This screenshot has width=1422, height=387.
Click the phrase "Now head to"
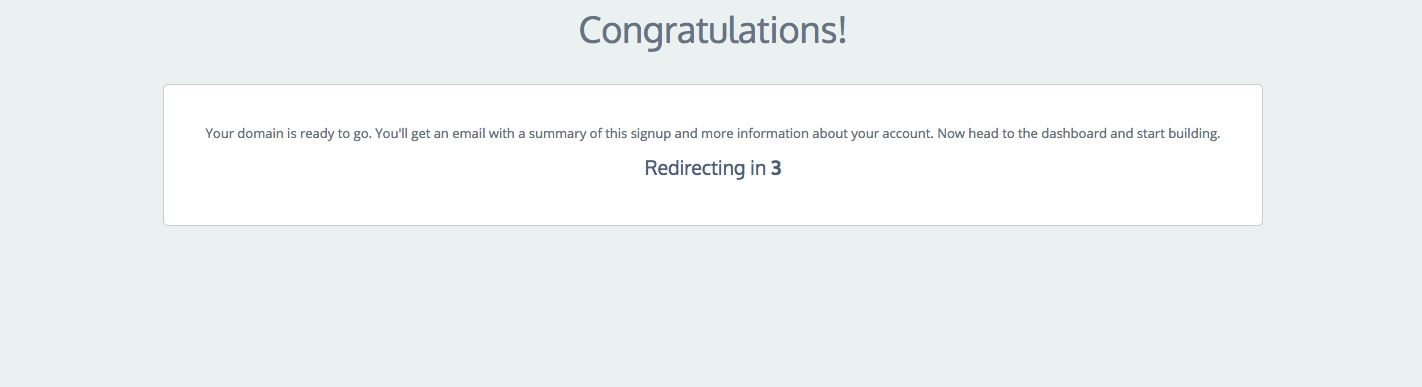pos(976,133)
